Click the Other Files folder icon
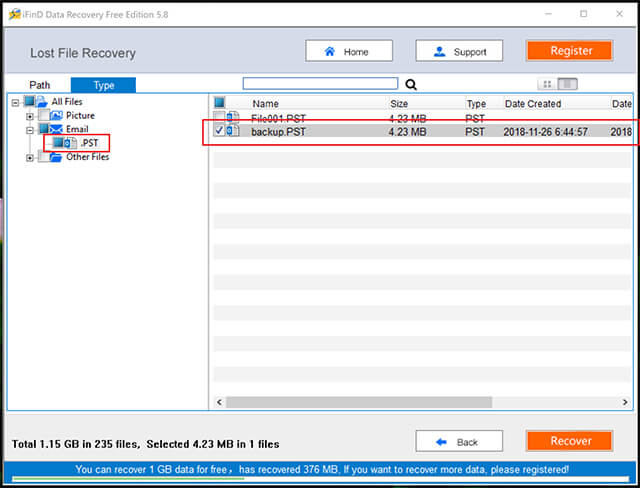The height and width of the screenshot is (488, 640). point(56,157)
